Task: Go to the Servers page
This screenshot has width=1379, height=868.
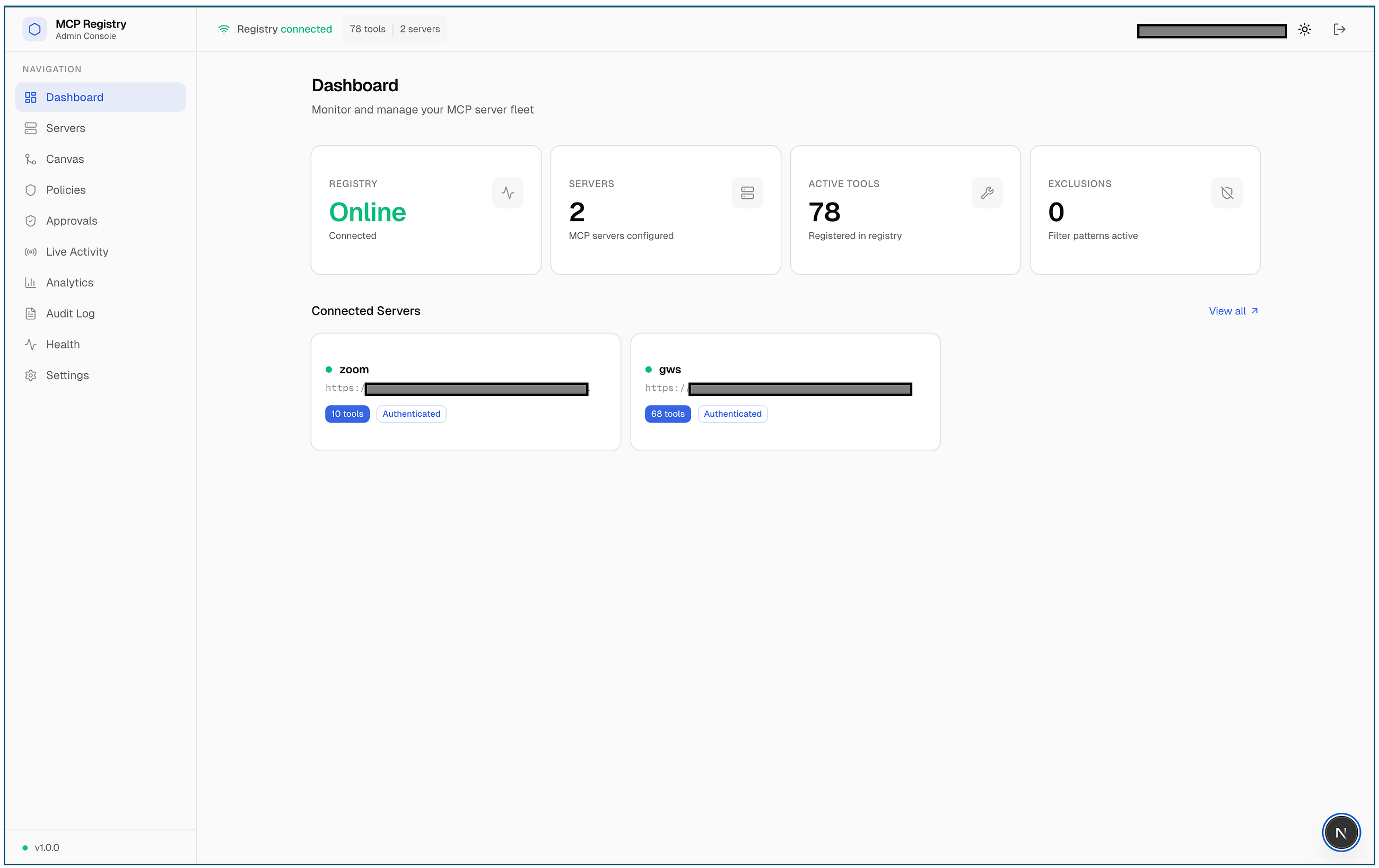Action: coord(101,128)
